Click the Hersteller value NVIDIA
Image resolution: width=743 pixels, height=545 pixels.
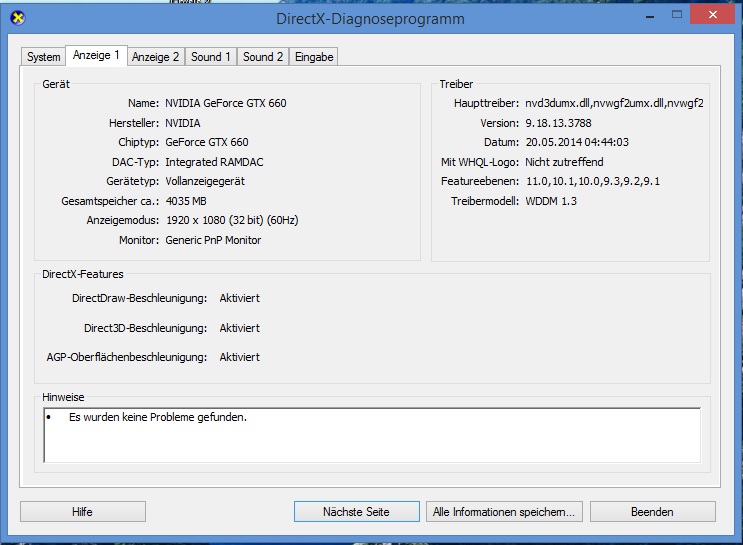click(182, 123)
